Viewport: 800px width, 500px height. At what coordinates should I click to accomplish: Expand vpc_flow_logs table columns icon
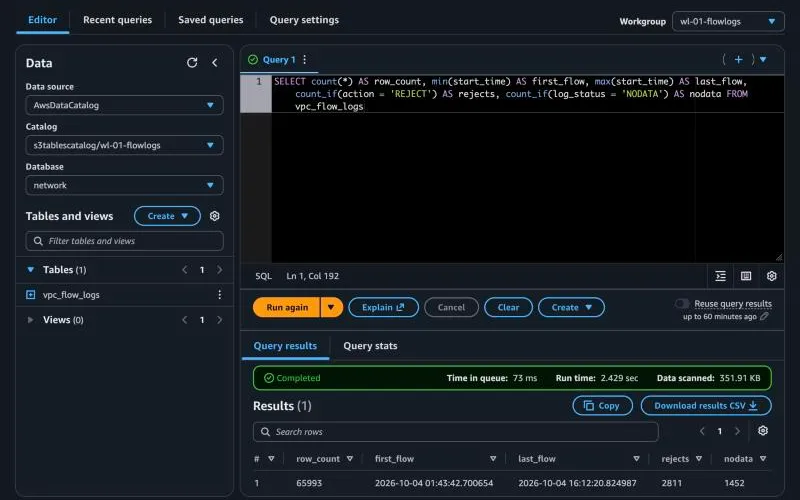click(31, 294)
